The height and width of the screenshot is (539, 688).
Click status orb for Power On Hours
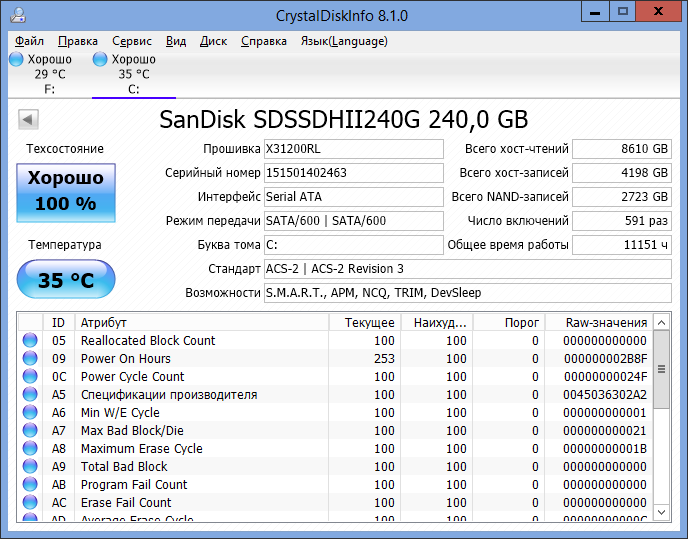tap(30, 359)
